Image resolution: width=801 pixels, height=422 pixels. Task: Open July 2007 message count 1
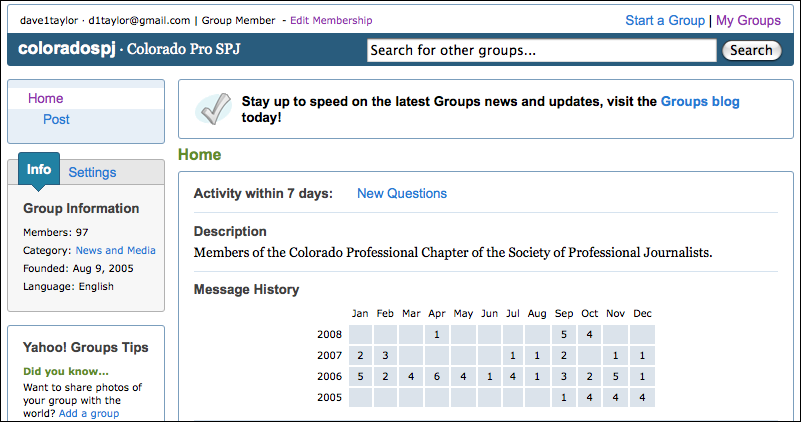pyautogui.click(x=512, y=356)
